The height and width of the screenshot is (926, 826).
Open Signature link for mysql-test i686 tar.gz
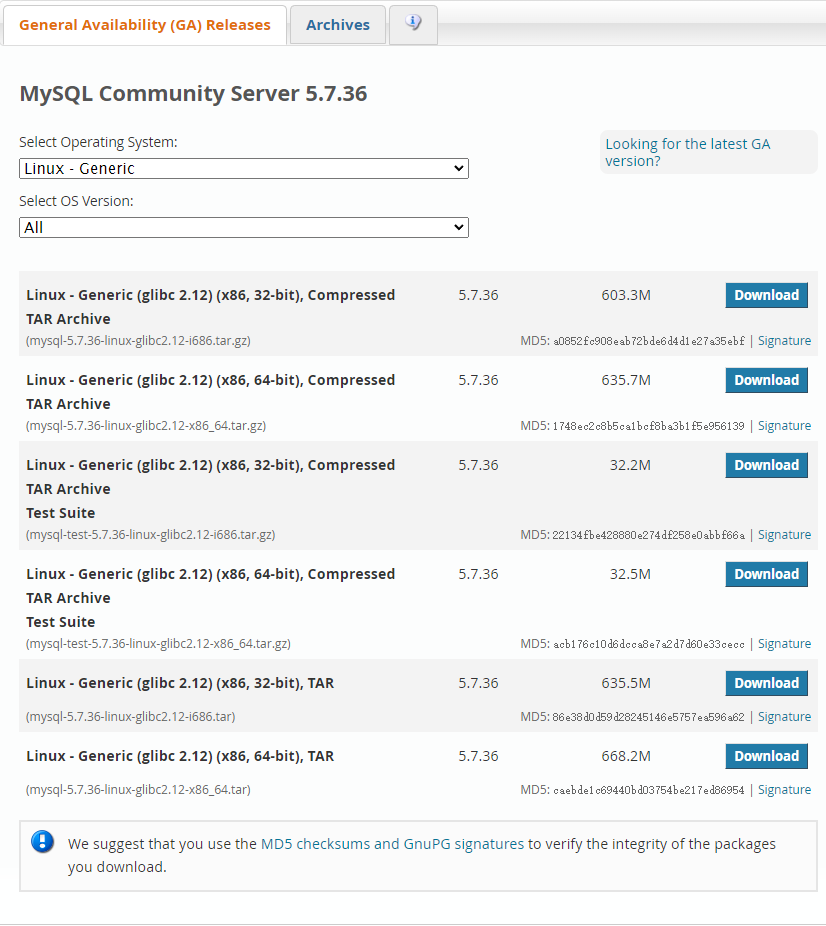click(784, 535)
